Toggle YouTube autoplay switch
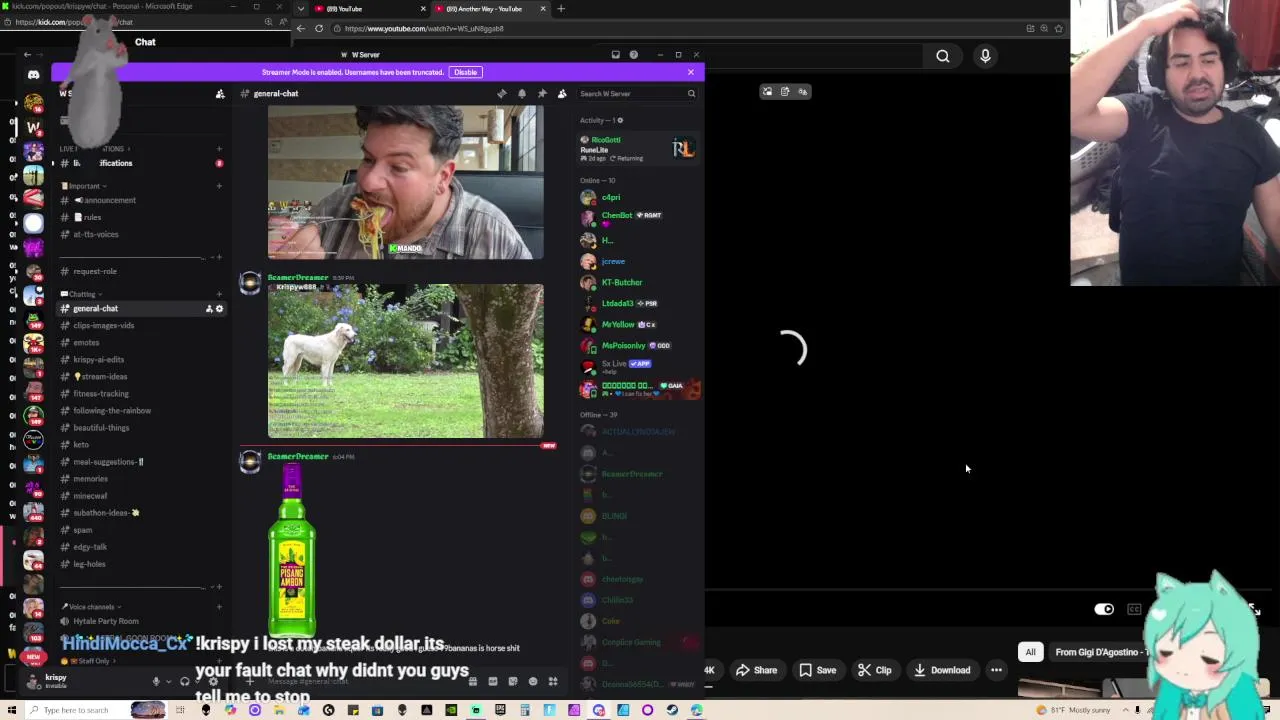This screenshot has height=720, width=1280. pyautogui.click(x=1104, y=609)
